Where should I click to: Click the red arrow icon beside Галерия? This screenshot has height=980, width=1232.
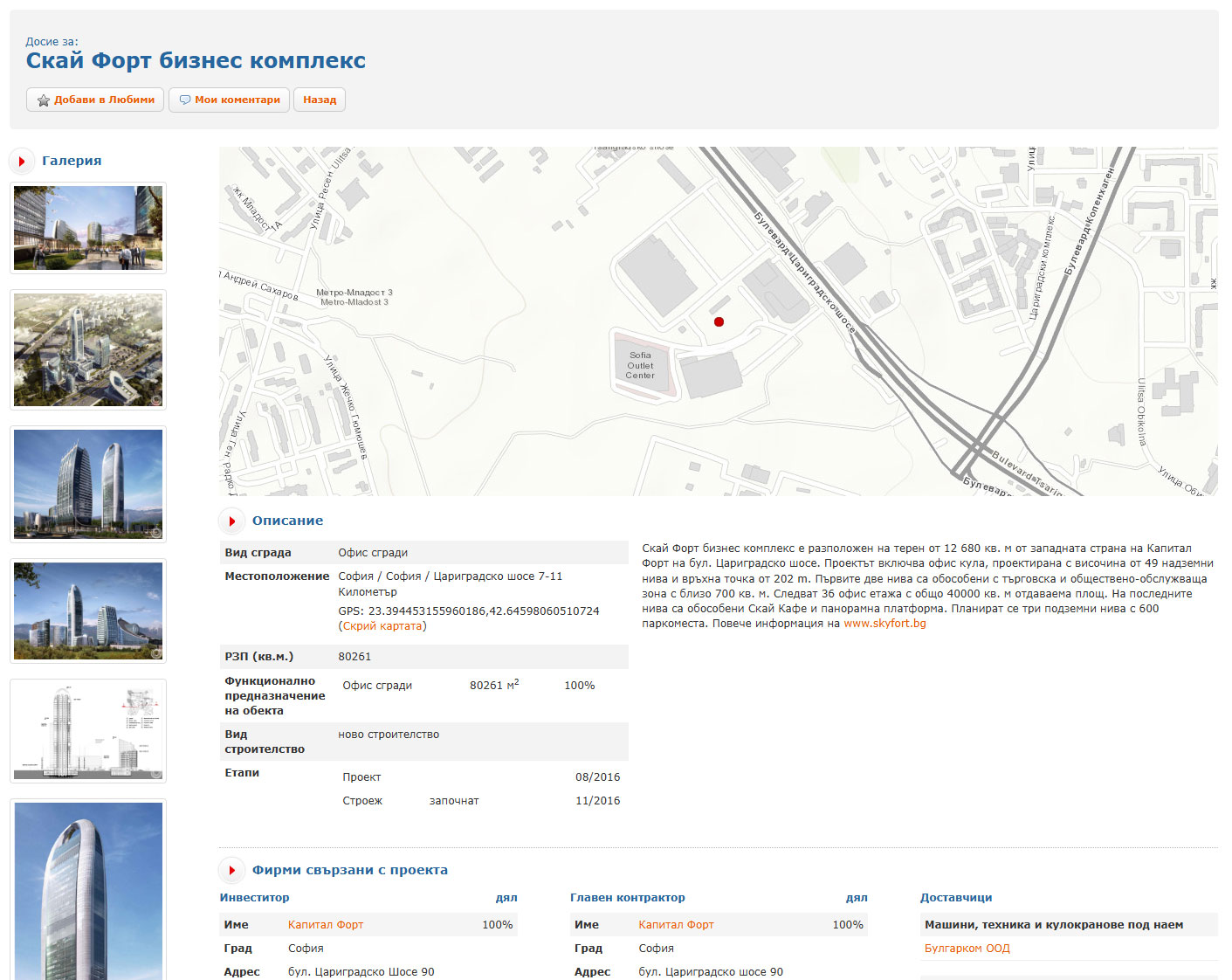(x=21, y=162)
